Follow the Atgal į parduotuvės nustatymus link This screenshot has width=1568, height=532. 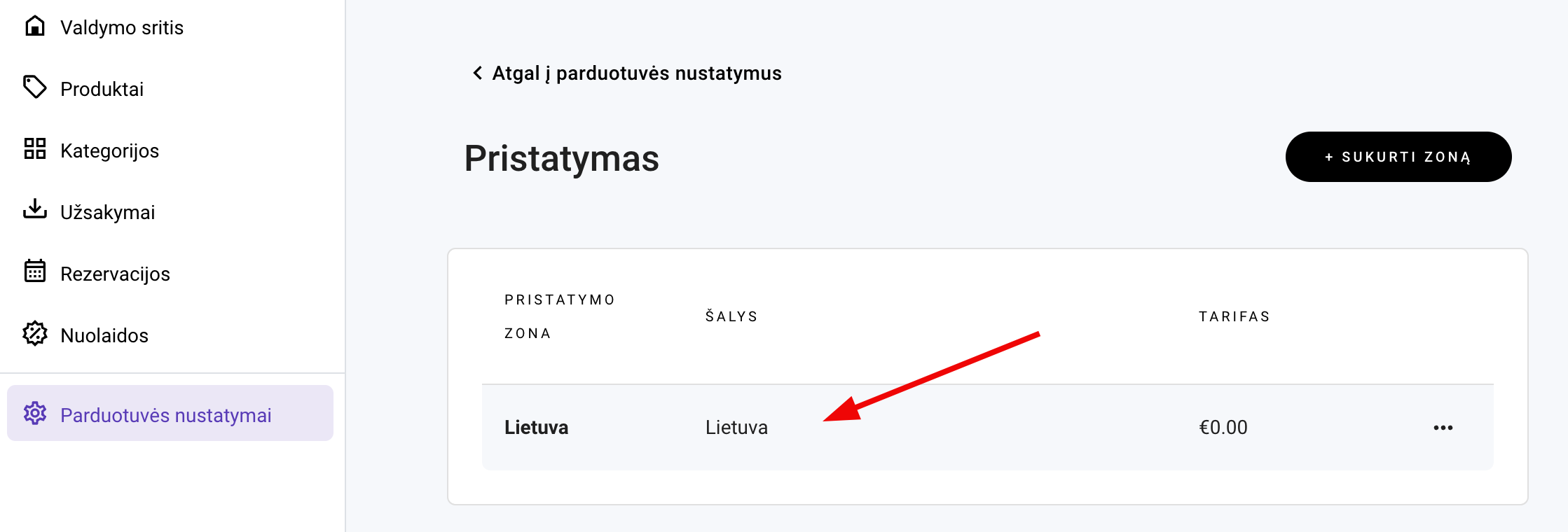tap(636, 73)
